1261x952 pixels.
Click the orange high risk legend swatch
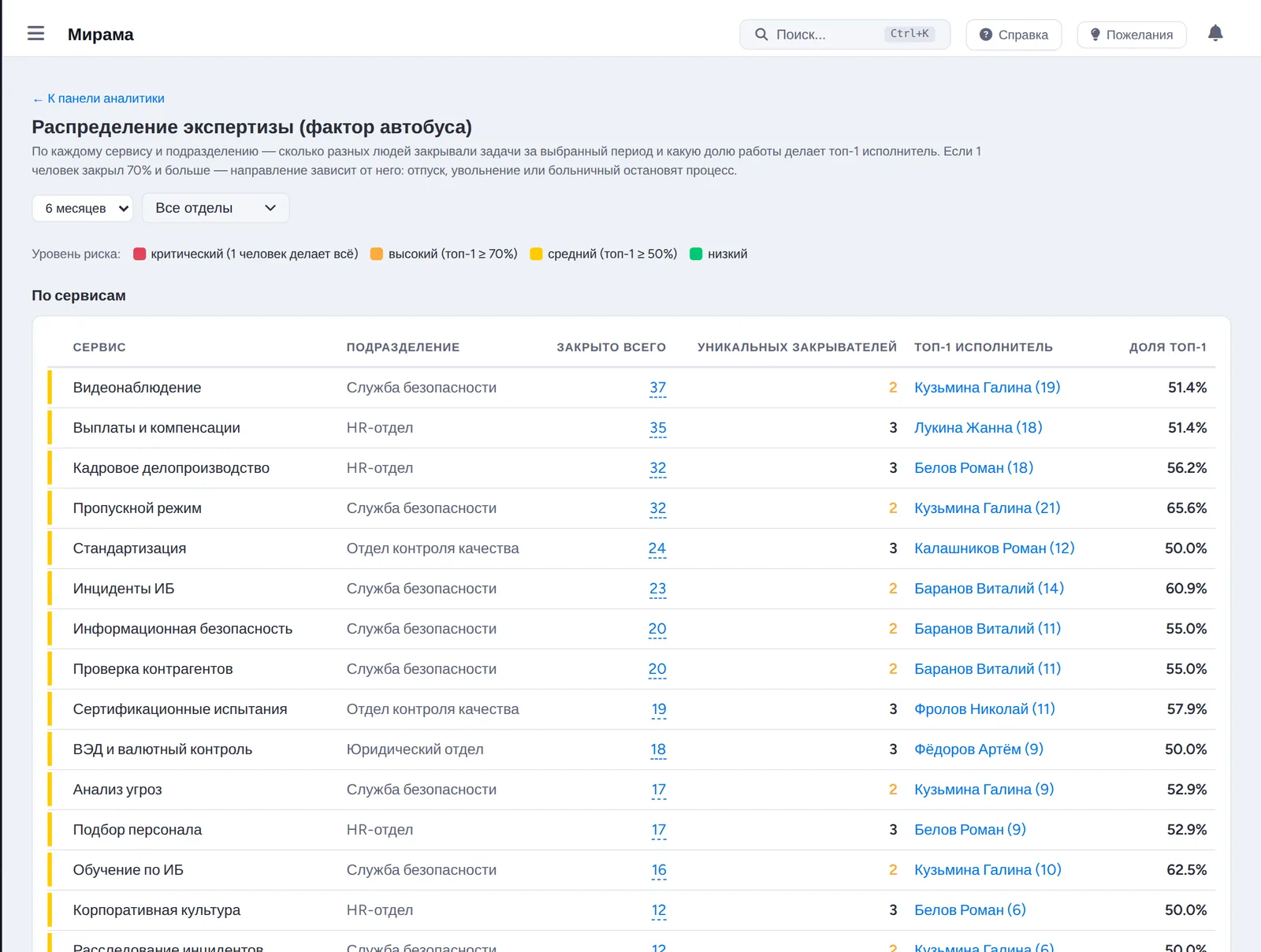pyautogui.click(x=377, y=254)
